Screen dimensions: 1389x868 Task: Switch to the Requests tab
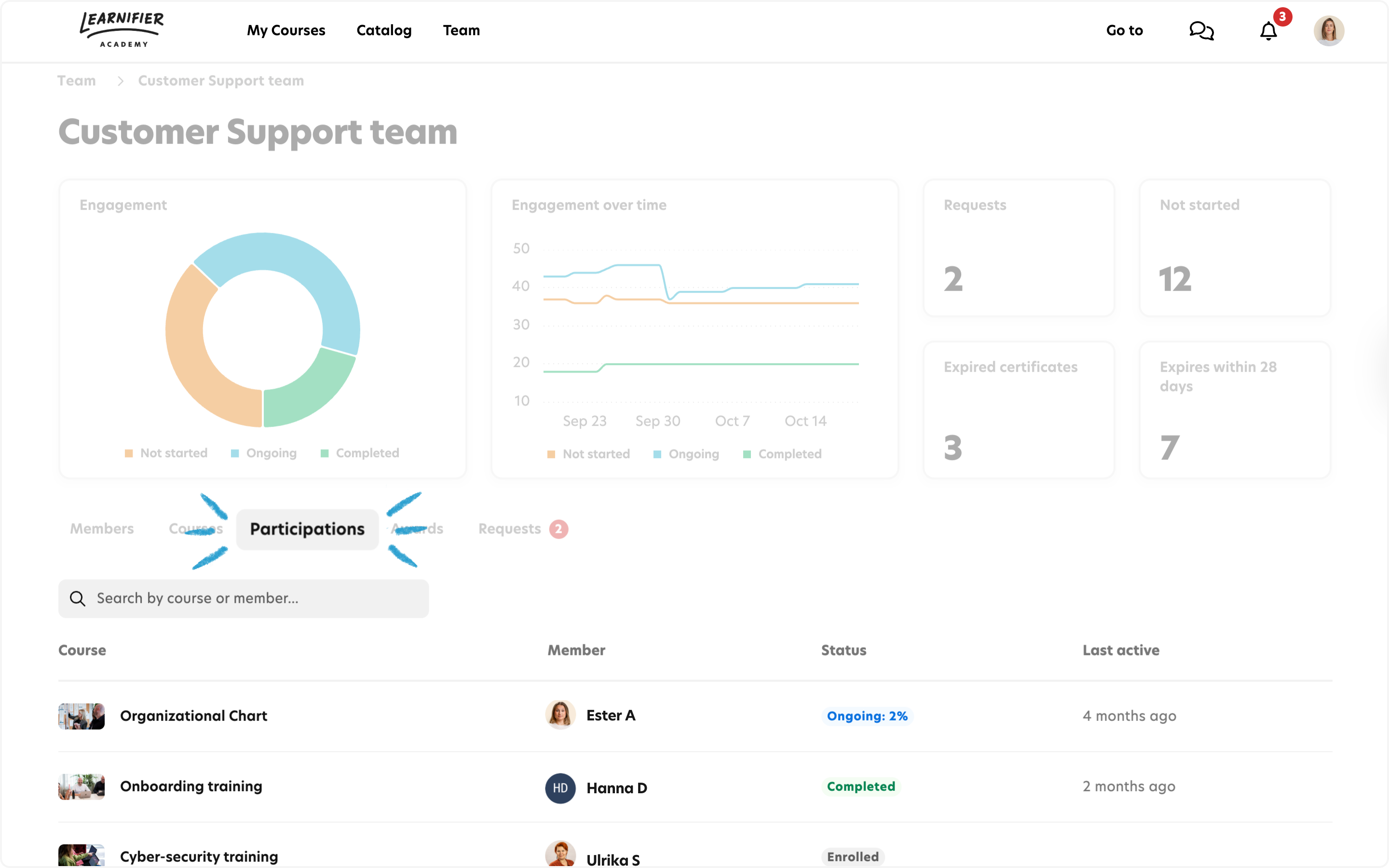(x=510, y=529)
